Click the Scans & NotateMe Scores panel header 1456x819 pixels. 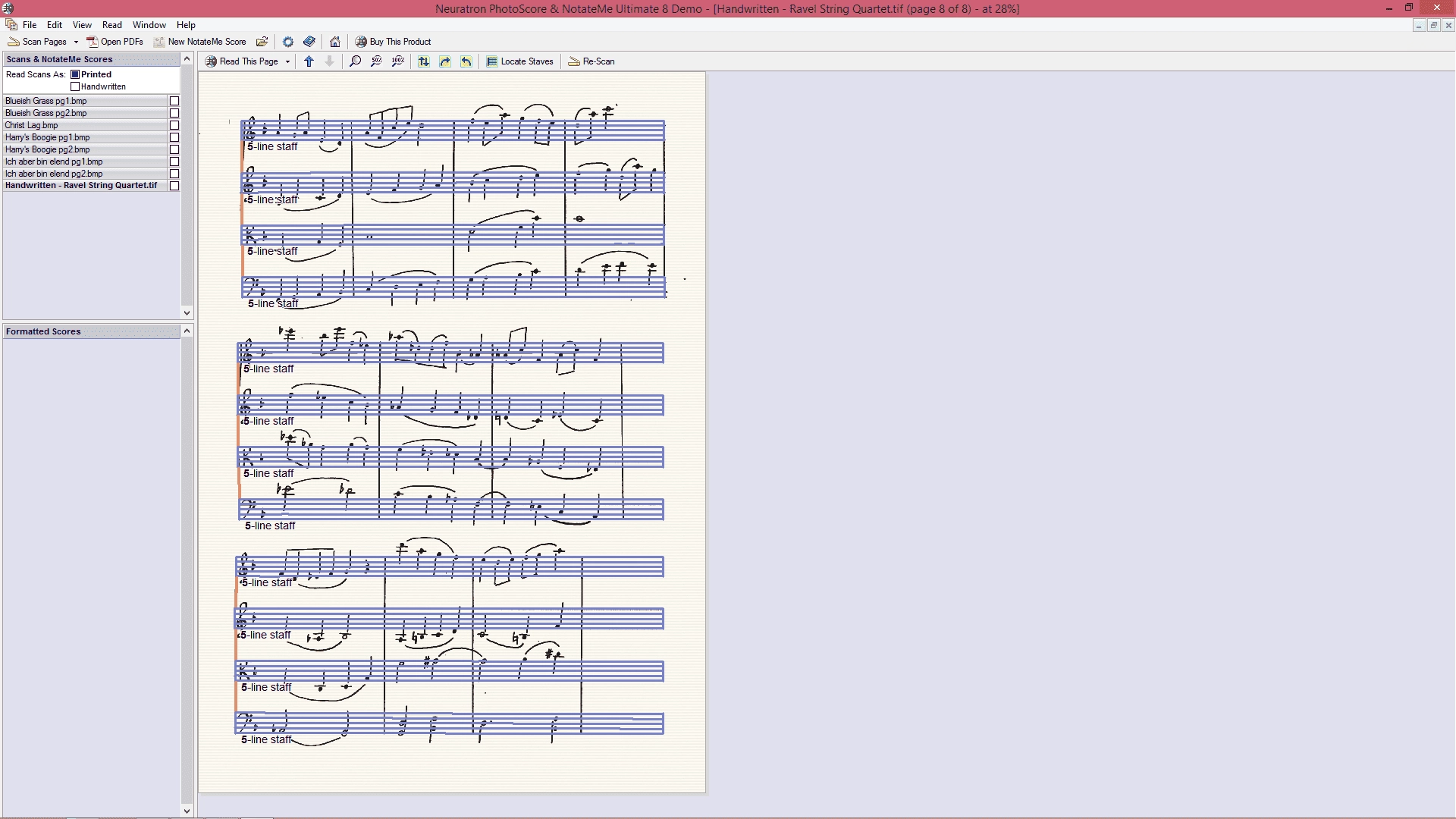coord(92,59)
